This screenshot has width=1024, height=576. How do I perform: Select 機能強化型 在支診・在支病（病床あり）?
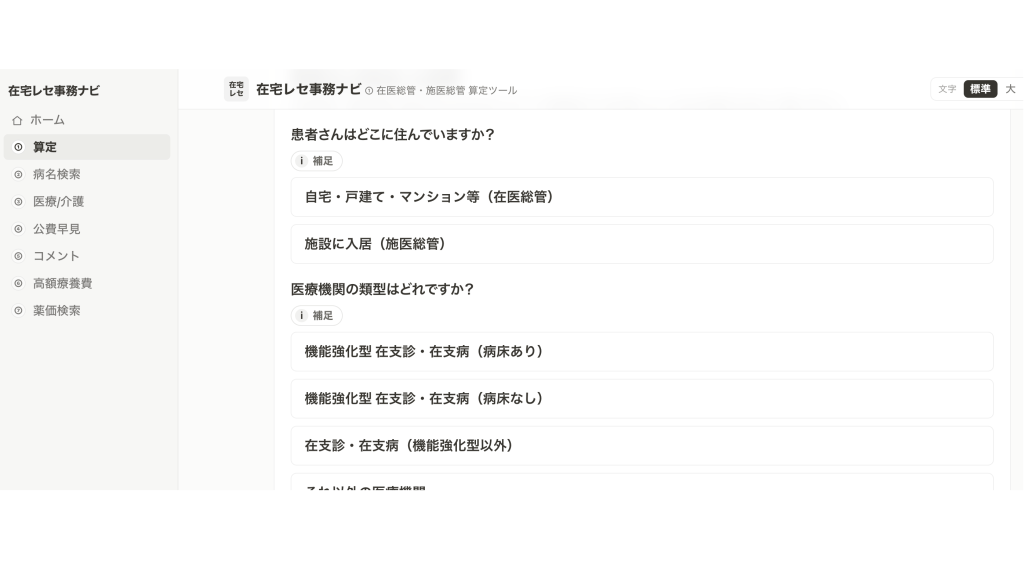point(642,351)
